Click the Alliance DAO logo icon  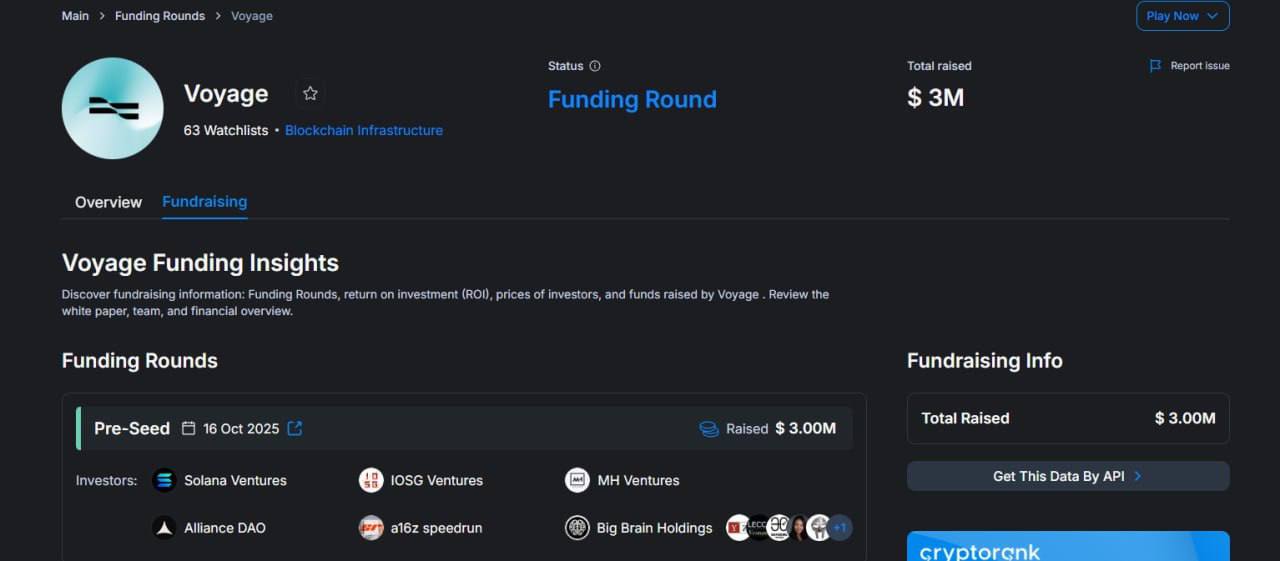164,528
